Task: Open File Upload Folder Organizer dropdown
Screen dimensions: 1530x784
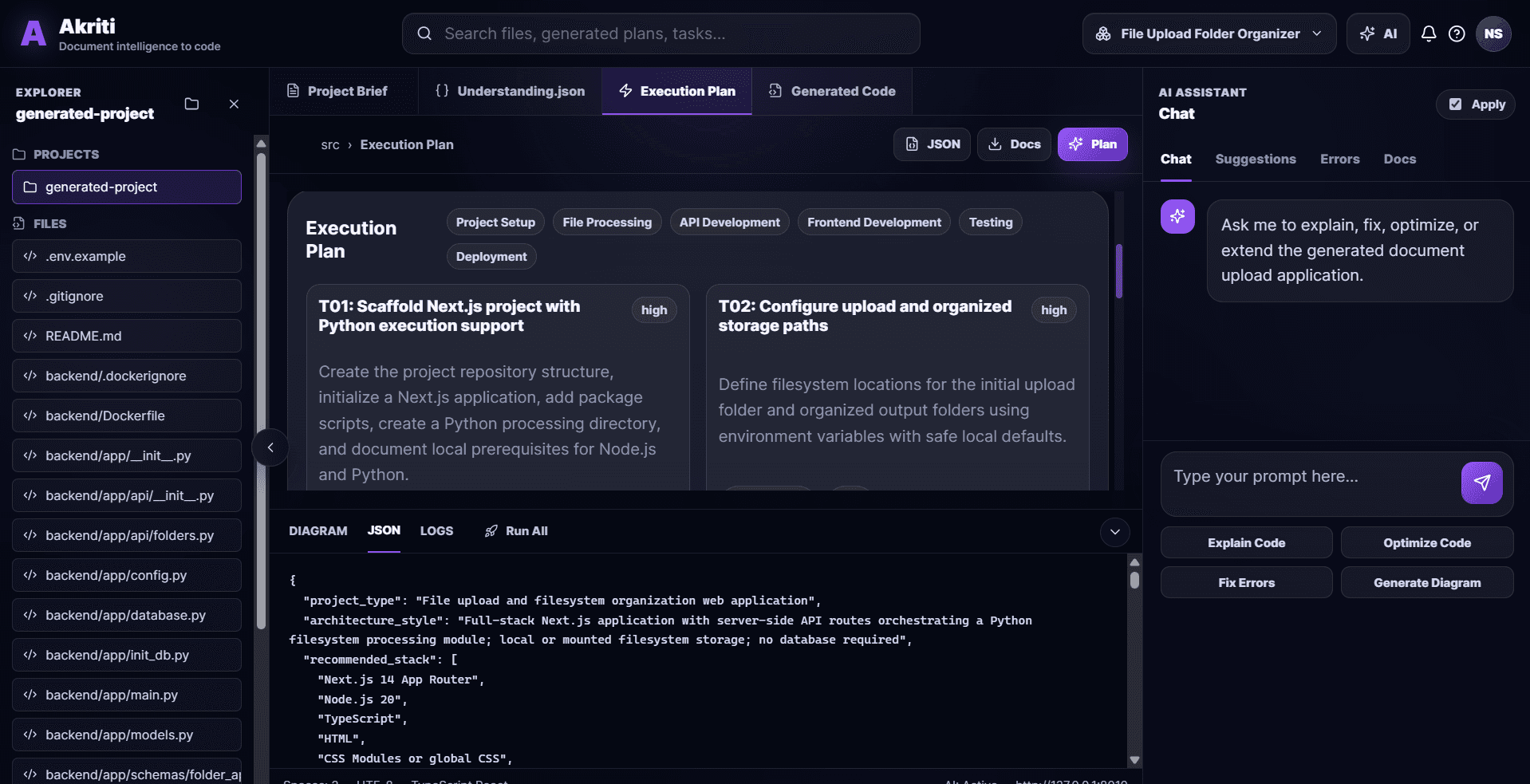Action: point(1209,33)
